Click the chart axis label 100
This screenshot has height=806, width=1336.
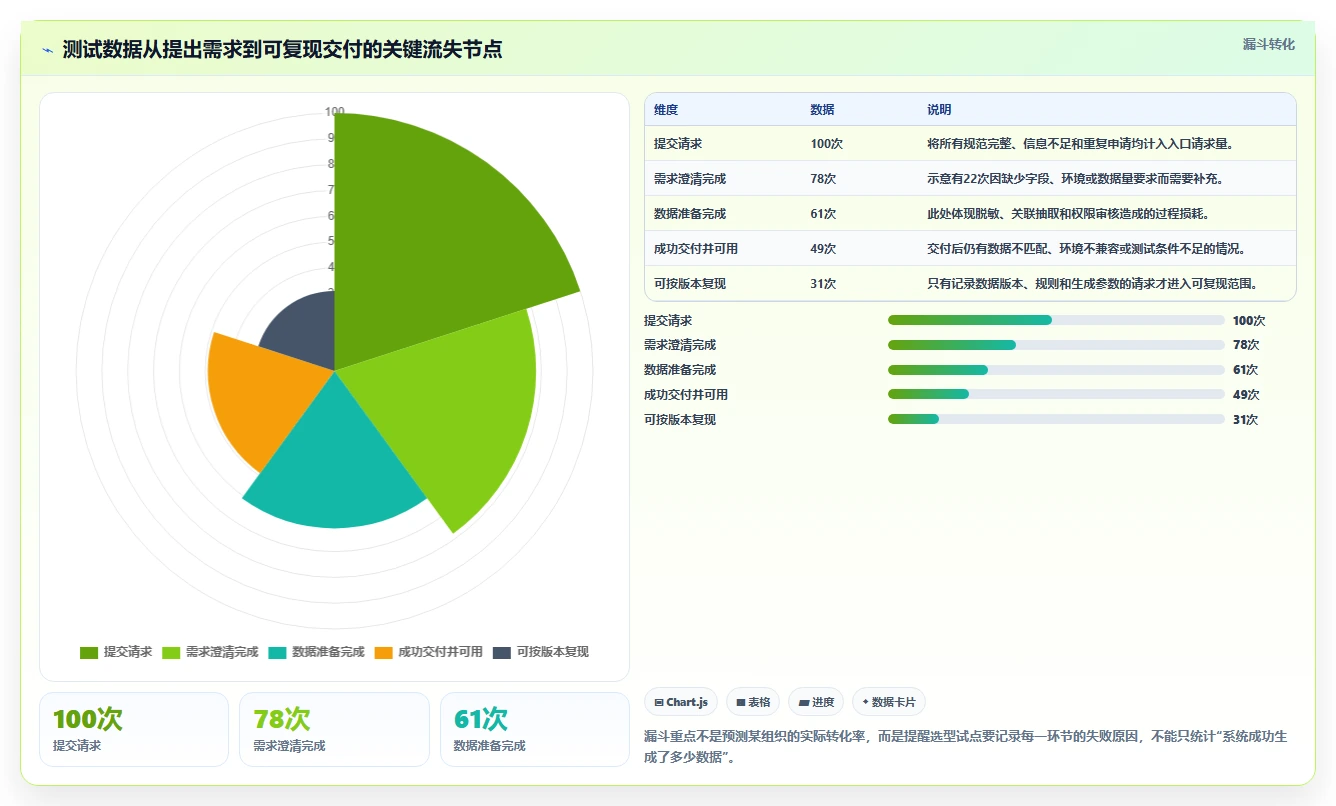tap(335, 112)
